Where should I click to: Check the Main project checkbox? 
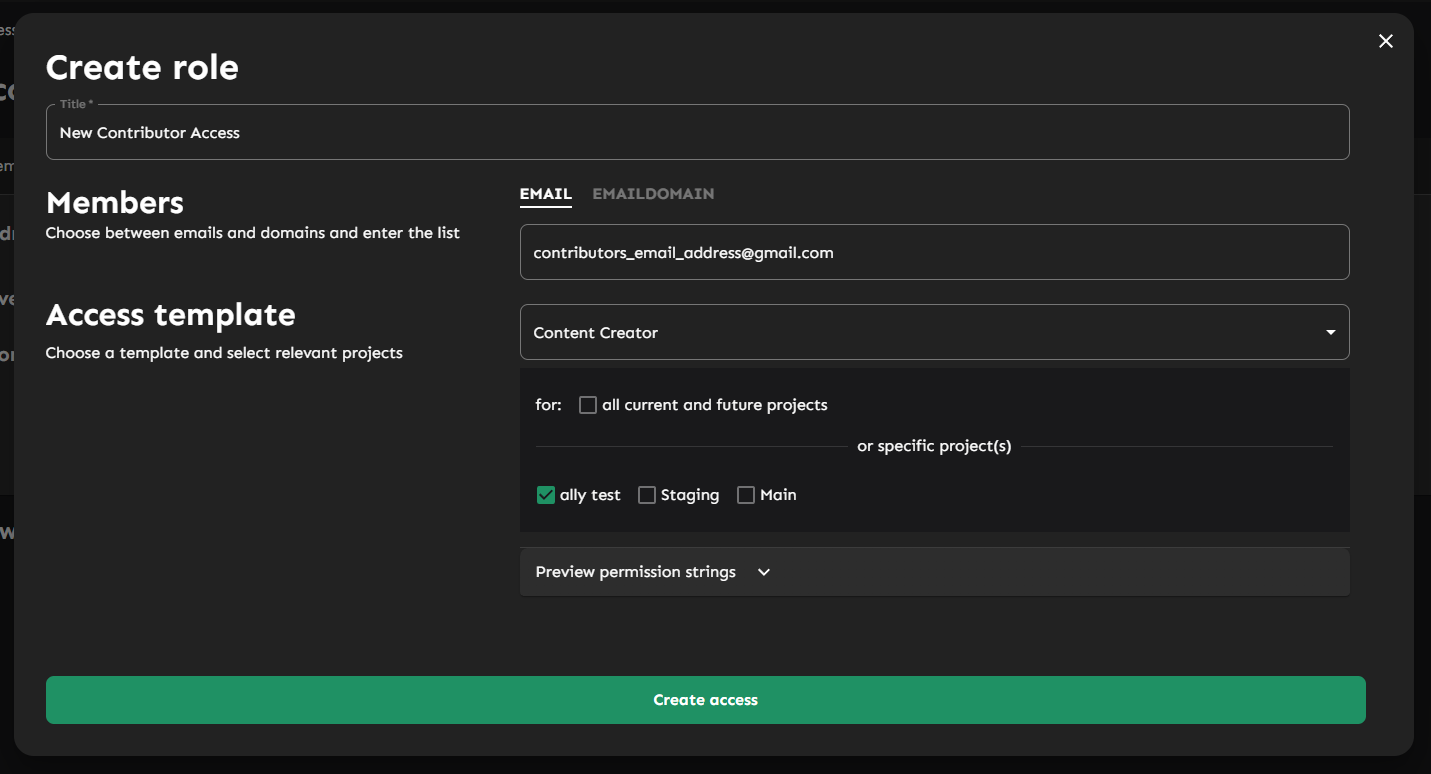pyautogui.click(x=746, y=495)
